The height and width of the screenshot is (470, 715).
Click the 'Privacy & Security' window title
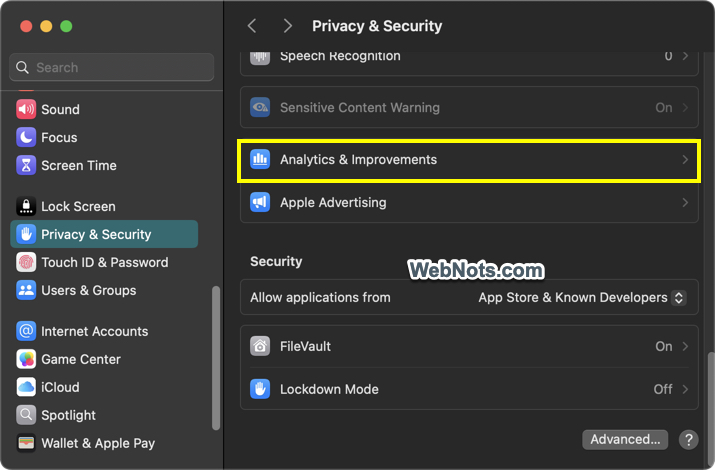[x=377, y=26]
